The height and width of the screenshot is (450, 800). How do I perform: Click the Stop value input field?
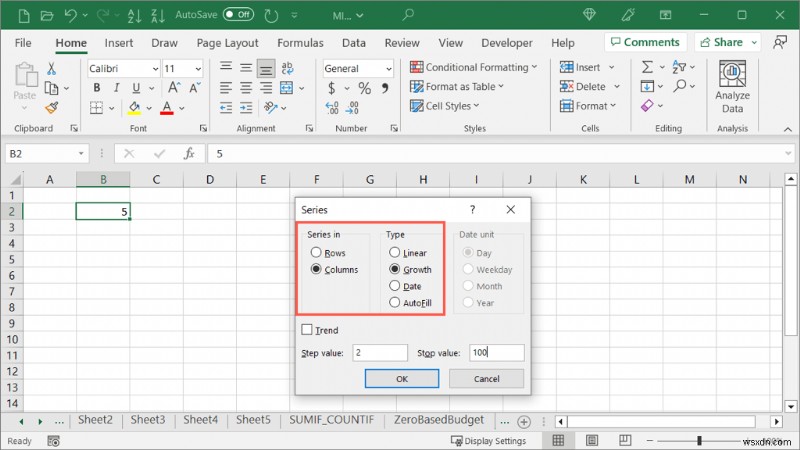point(496,353)
